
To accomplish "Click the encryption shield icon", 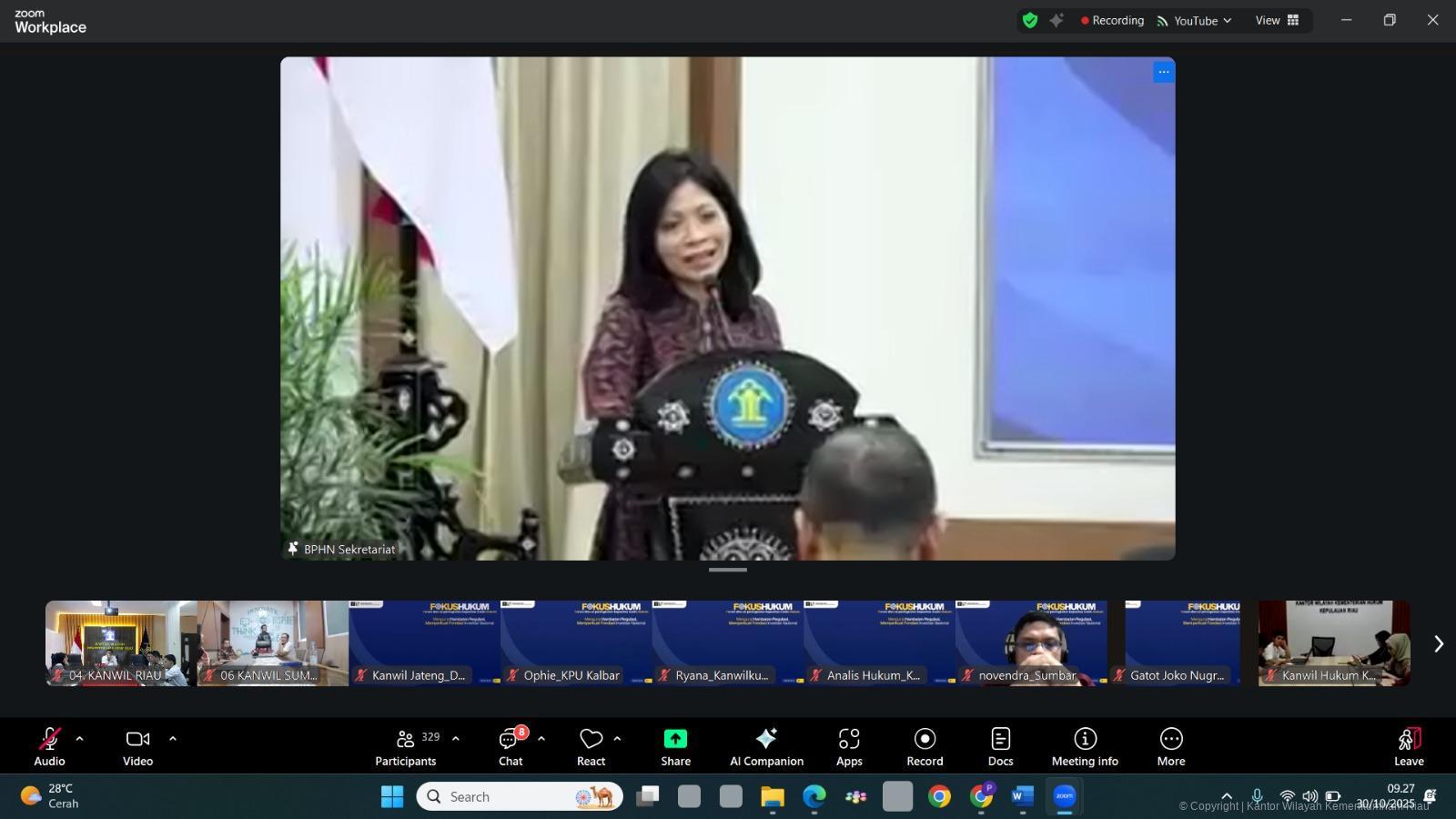I will pos(1030,20).
